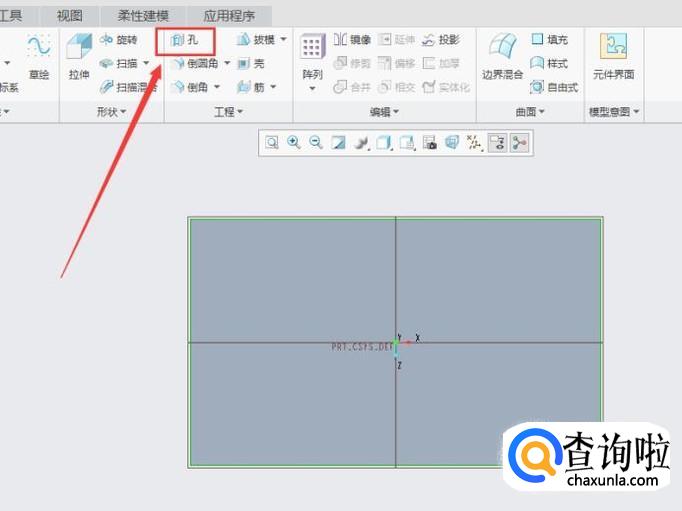Start a Sketch (草绘)
The image size is (682, 511).
39,57
